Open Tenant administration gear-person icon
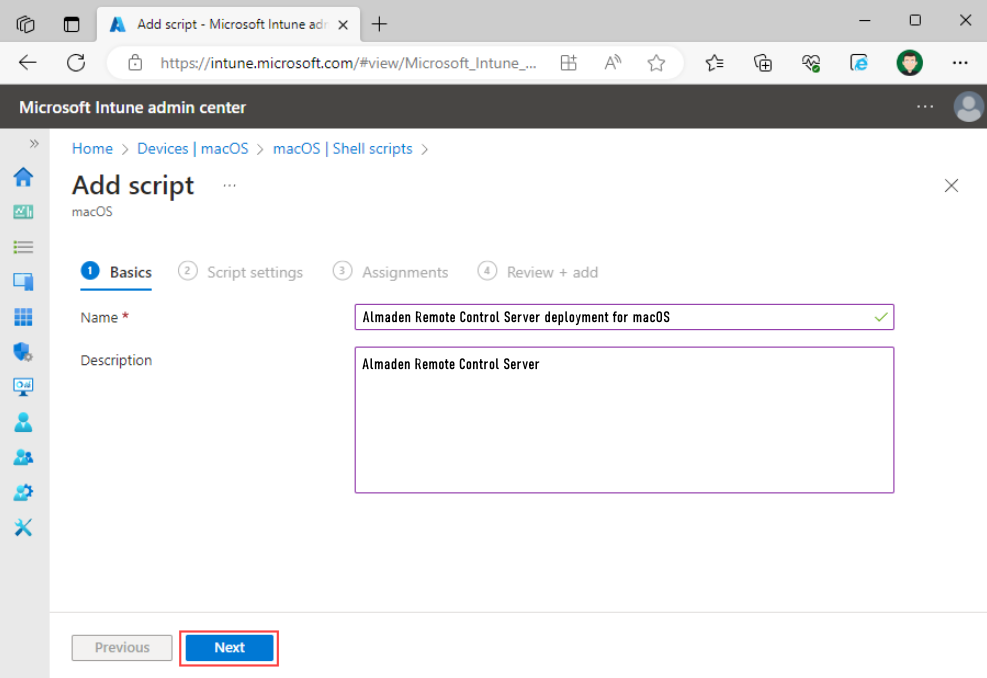Image resolution: width=987 pixels, height=678 pixels. click(23, 492)
